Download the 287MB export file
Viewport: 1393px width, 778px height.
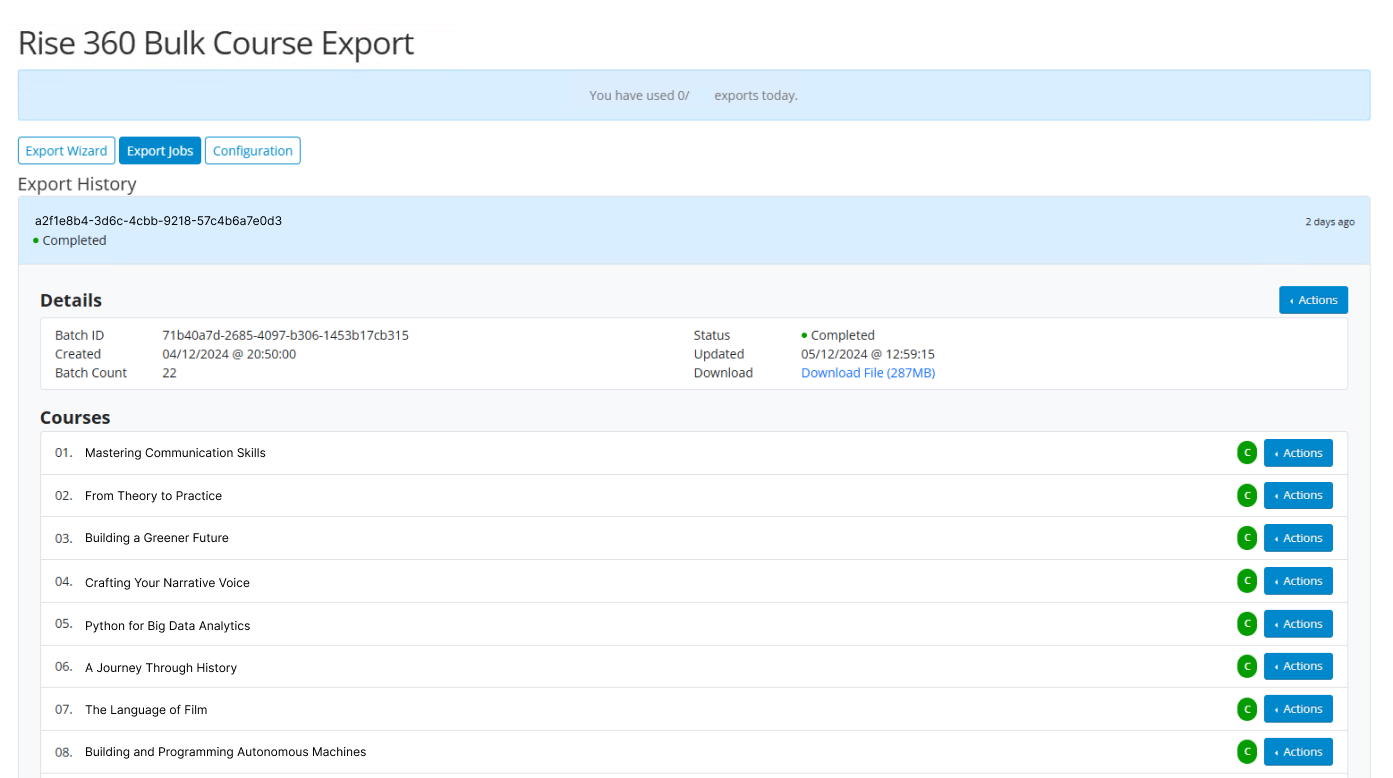868,373
